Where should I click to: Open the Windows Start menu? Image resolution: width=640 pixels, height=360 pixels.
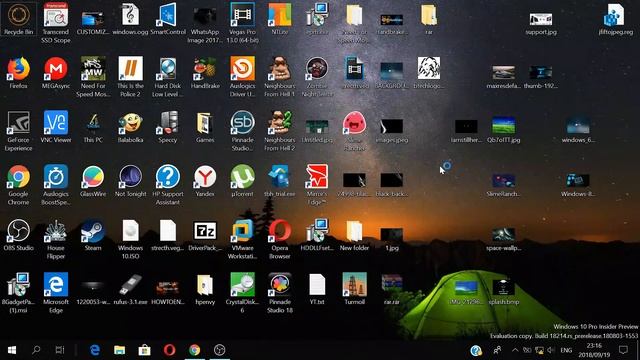click(x=11, y=350)
